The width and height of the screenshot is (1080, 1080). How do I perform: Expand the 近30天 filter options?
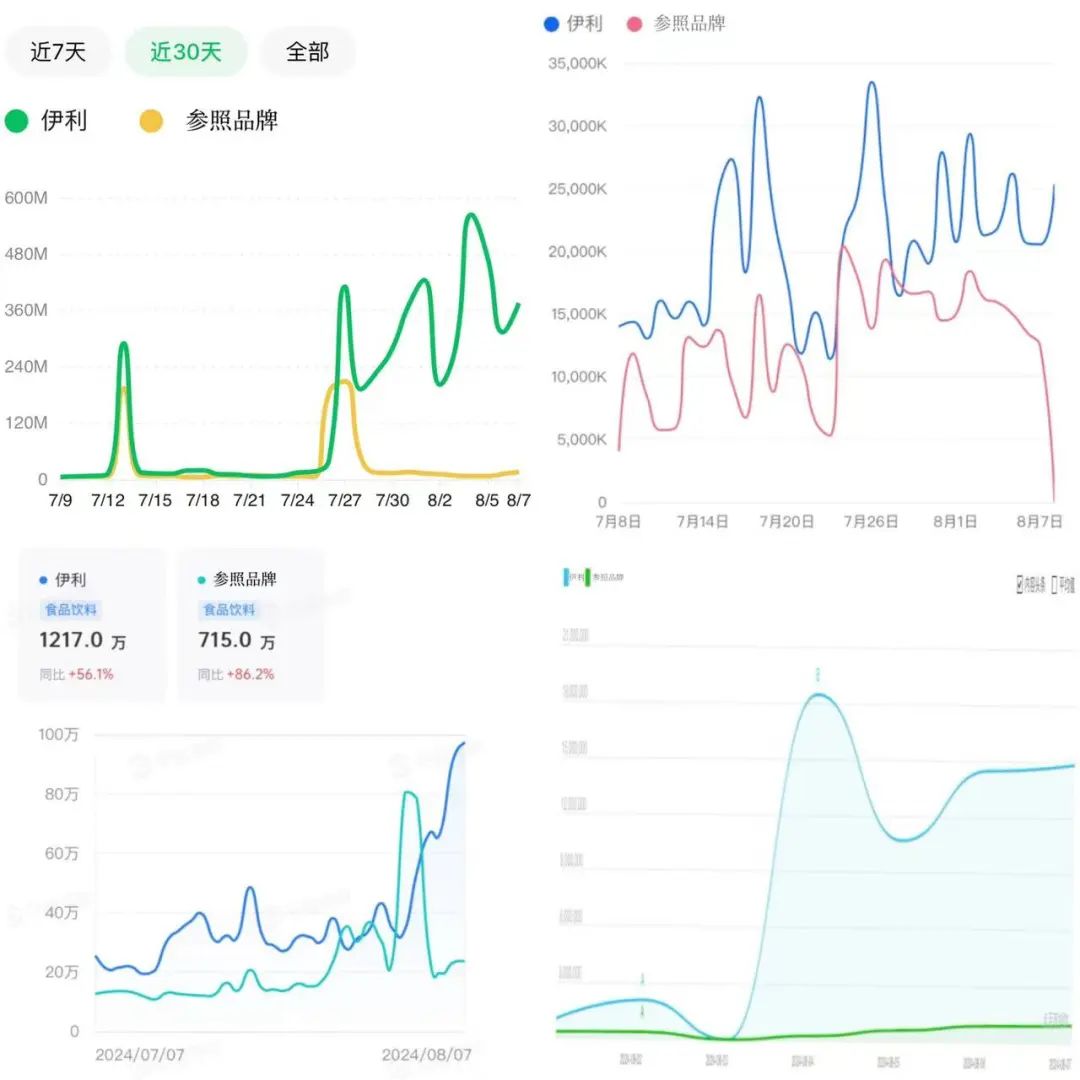(x=184, y=51)
